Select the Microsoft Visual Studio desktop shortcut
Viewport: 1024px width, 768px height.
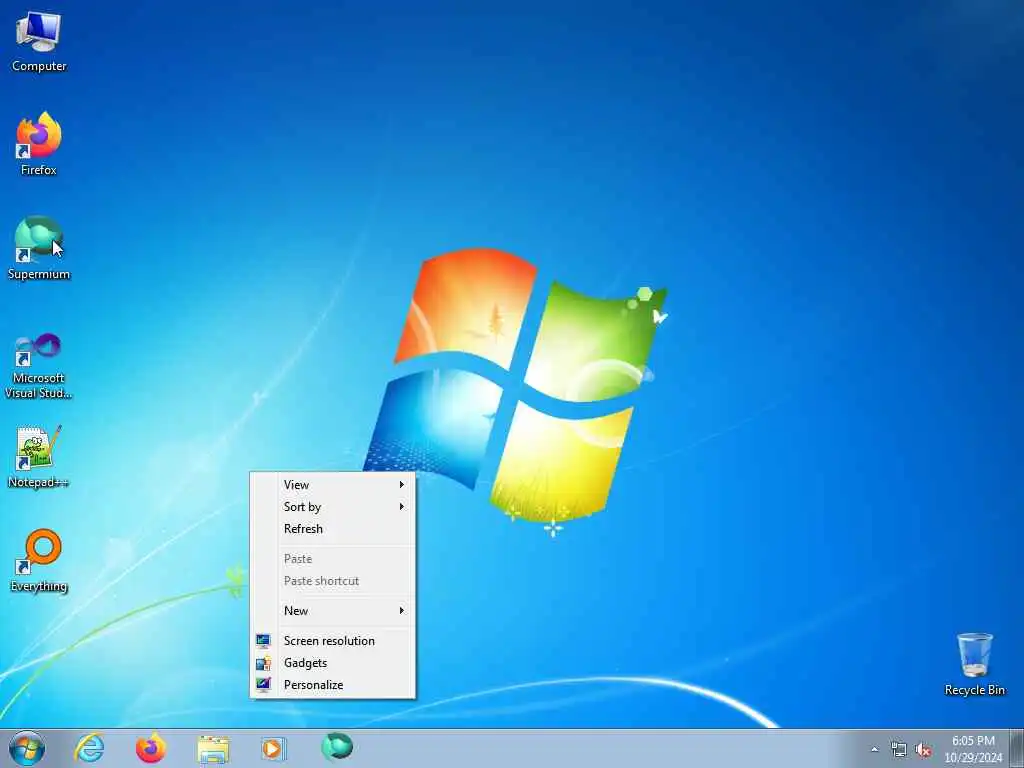[x=39, y=366]
